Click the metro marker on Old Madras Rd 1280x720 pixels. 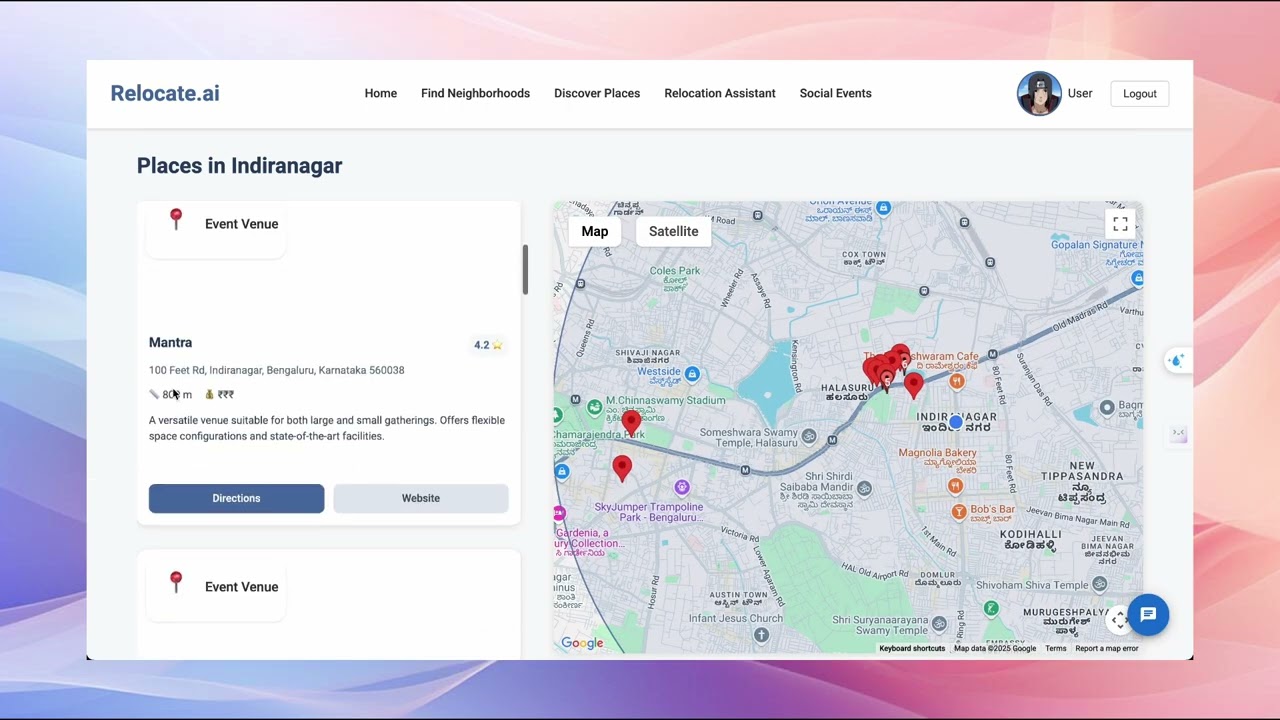point(992,354)
